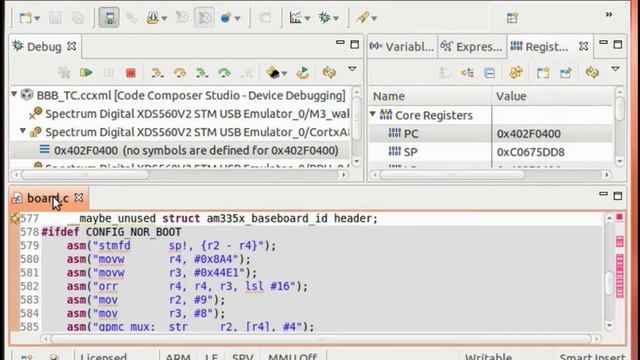
Task: Click the green Assembly Step Into icon
Action: (x=202, y=73)
